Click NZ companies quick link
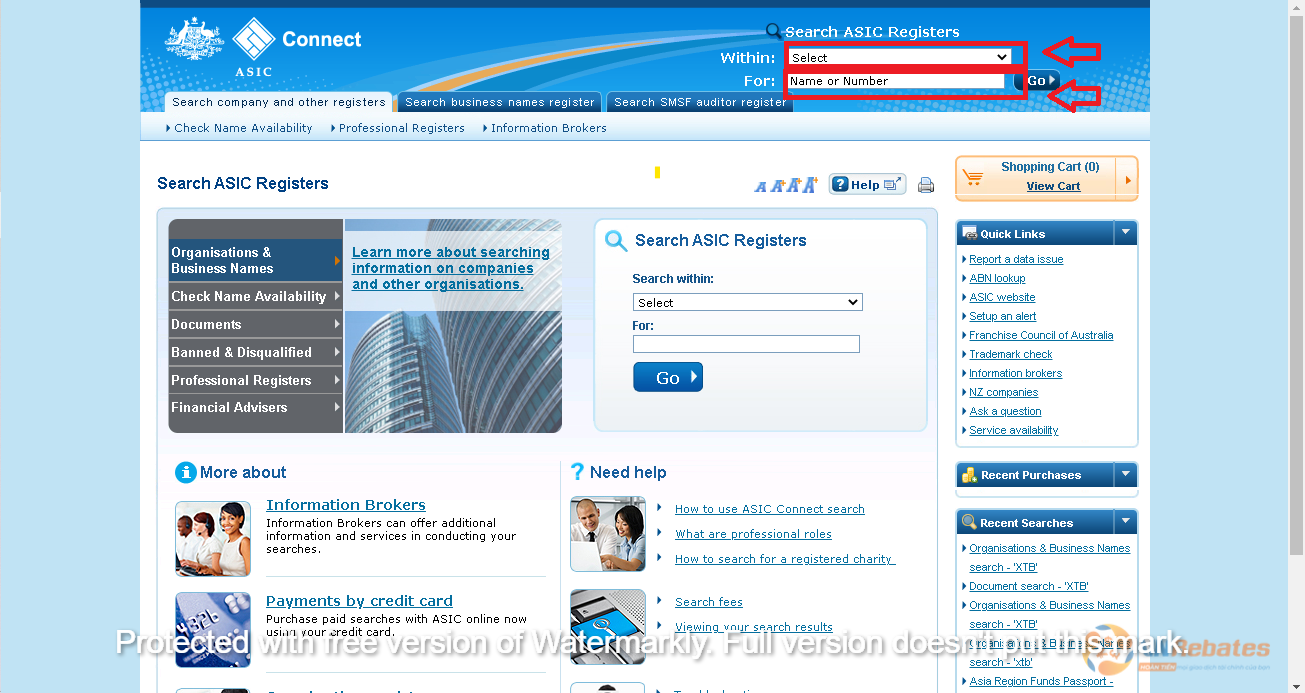The image size is (1305, 693). click(x=1003, y=392)
